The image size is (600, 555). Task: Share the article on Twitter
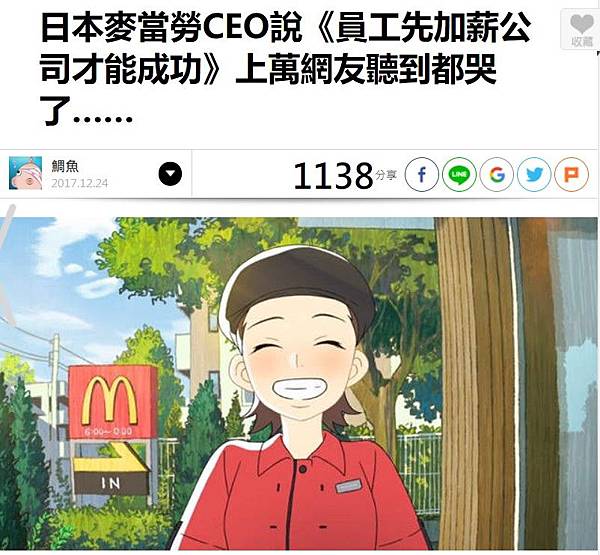tap(534, 174)
